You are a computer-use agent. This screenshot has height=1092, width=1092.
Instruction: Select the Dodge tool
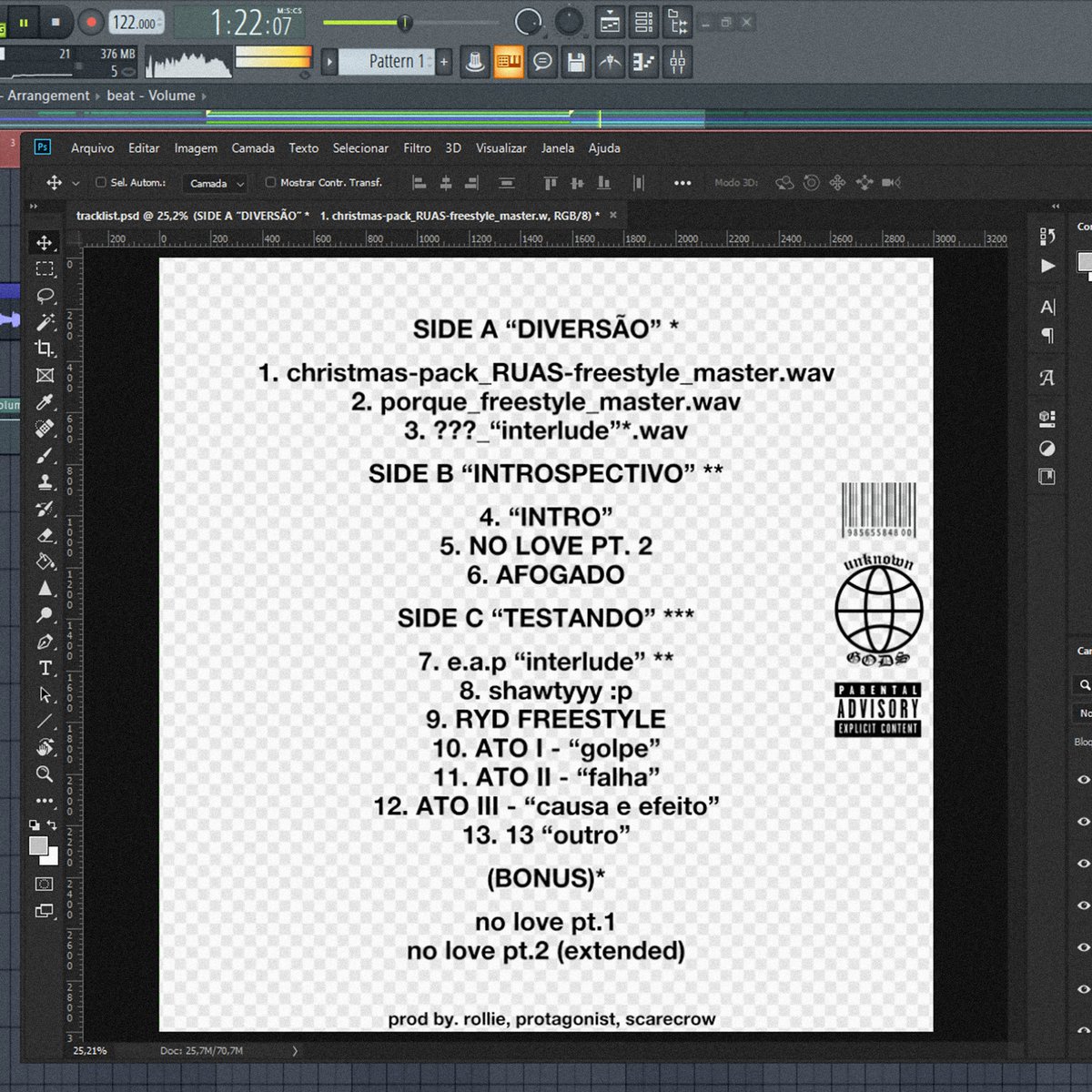coord(44,615)
